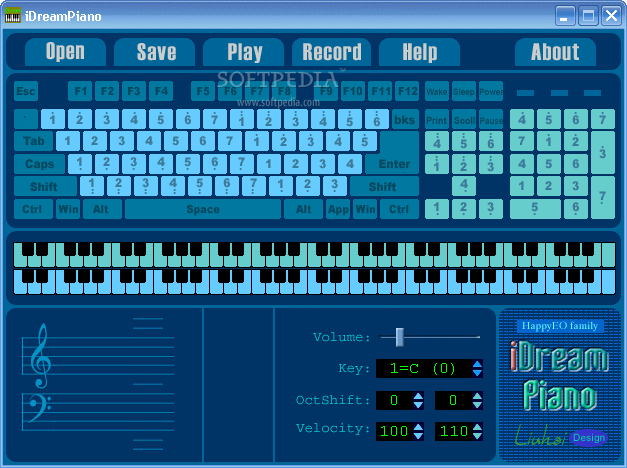This screenshot has width=627, height=468.
Task: Click the Velocity field showing 100
Action: click(x=395, y=431)
